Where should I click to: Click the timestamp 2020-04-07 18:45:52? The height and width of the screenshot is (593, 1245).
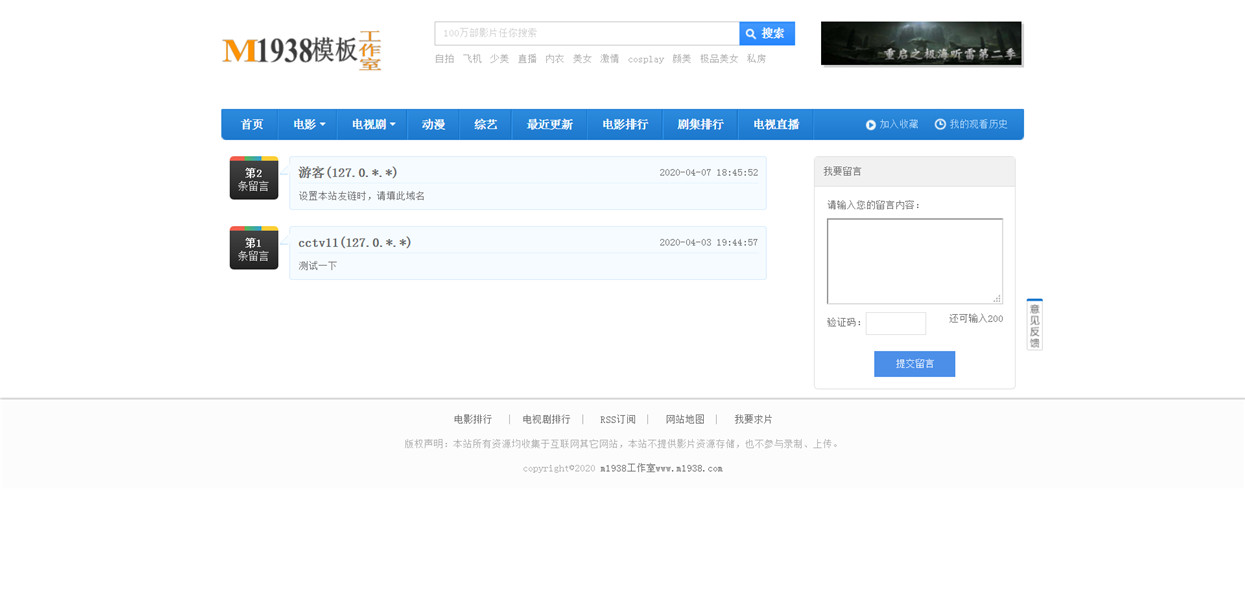coord(708,172)
